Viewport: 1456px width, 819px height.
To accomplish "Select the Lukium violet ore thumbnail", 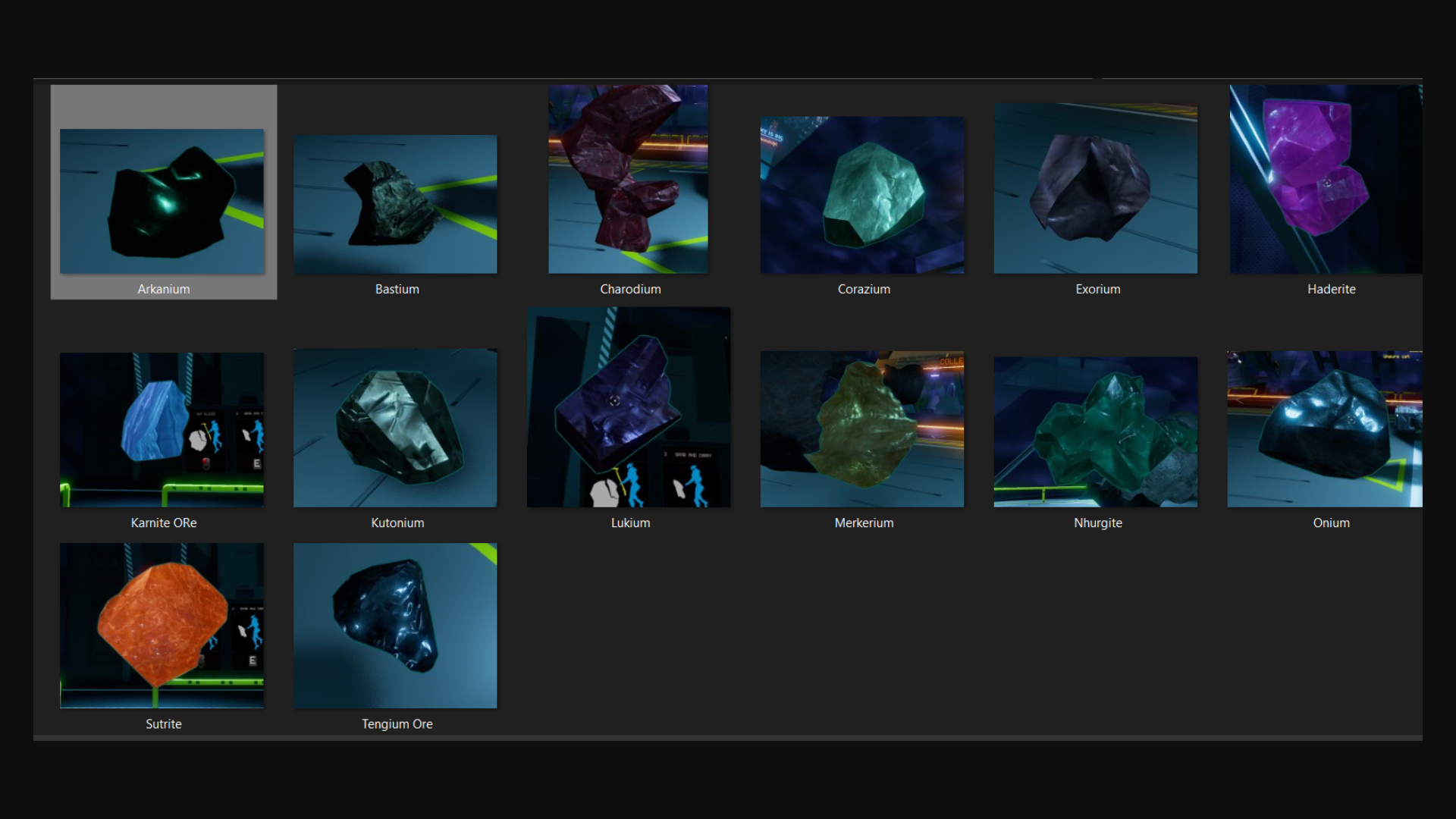I will click(x=629, y=407).
